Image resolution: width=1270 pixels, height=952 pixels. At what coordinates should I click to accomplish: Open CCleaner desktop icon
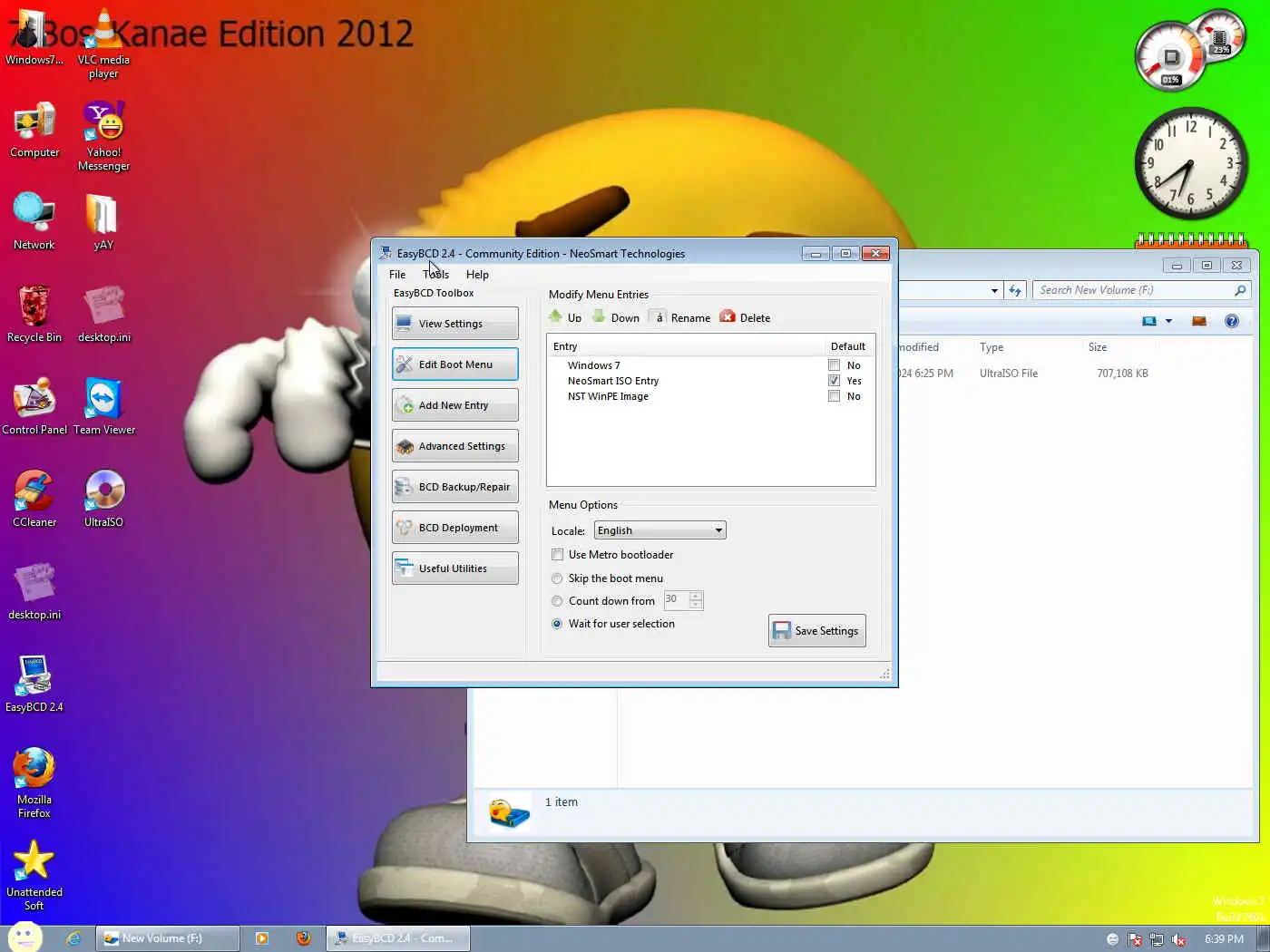(x=34, y=500)
